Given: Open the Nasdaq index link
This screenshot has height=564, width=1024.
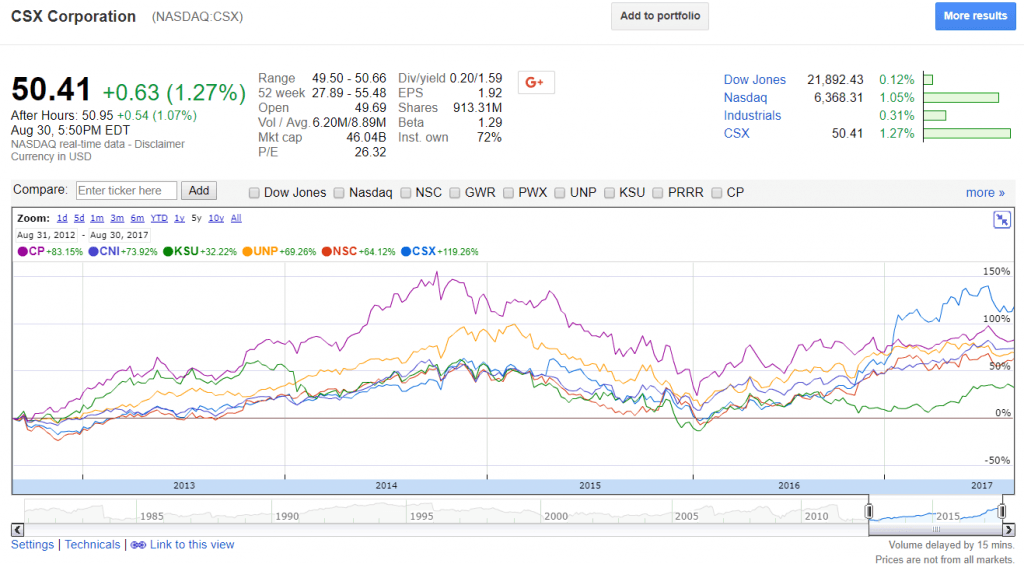Looking at the screenshot, I should (x=745, y=97).
